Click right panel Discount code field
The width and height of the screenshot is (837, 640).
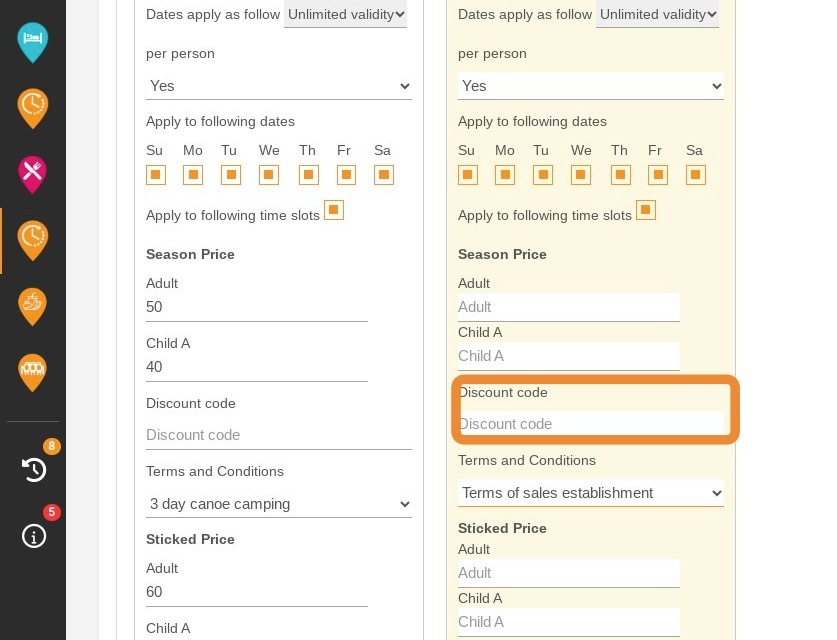click(590, 424)
